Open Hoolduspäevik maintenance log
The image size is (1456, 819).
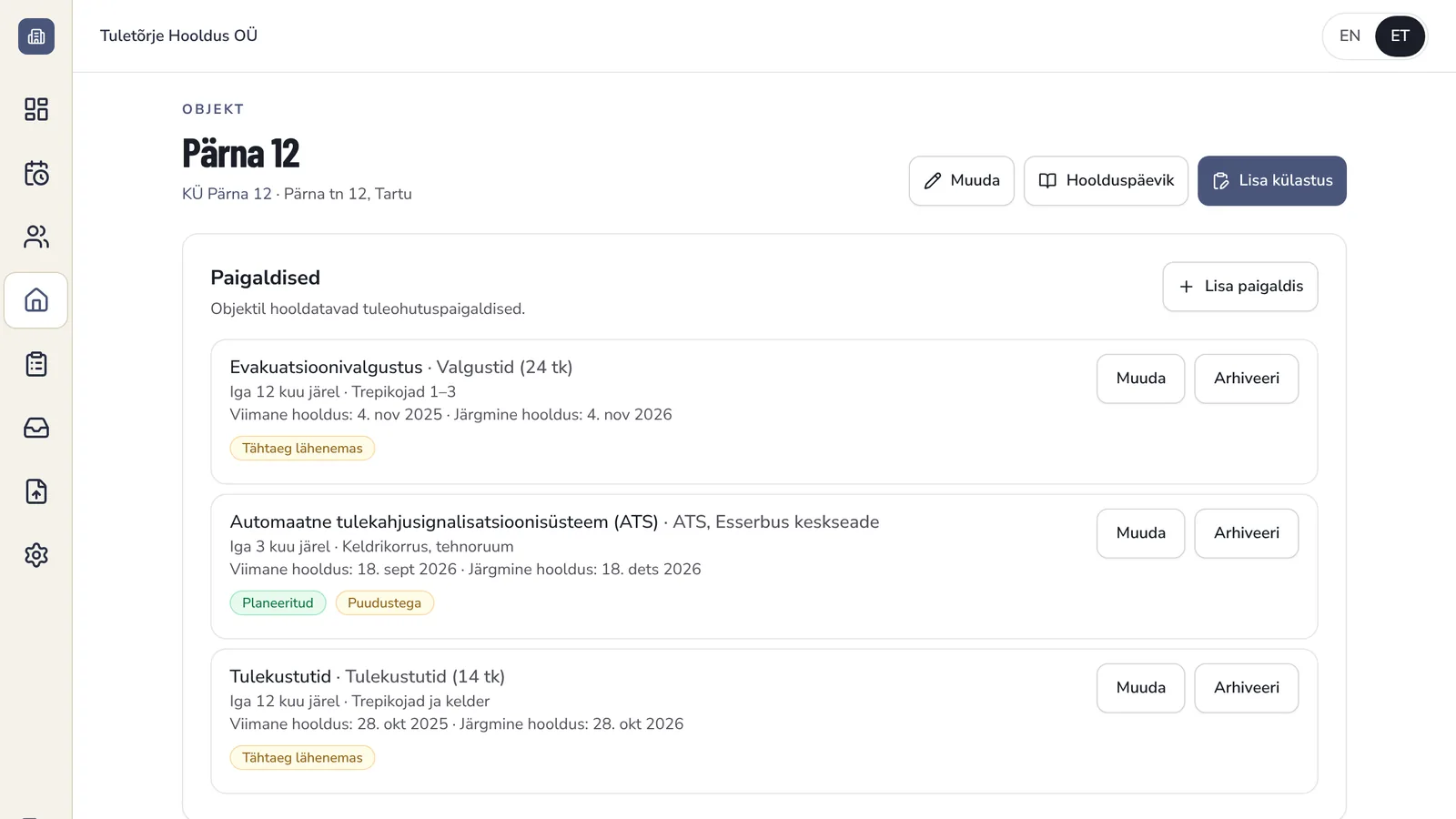(1106, 181)
